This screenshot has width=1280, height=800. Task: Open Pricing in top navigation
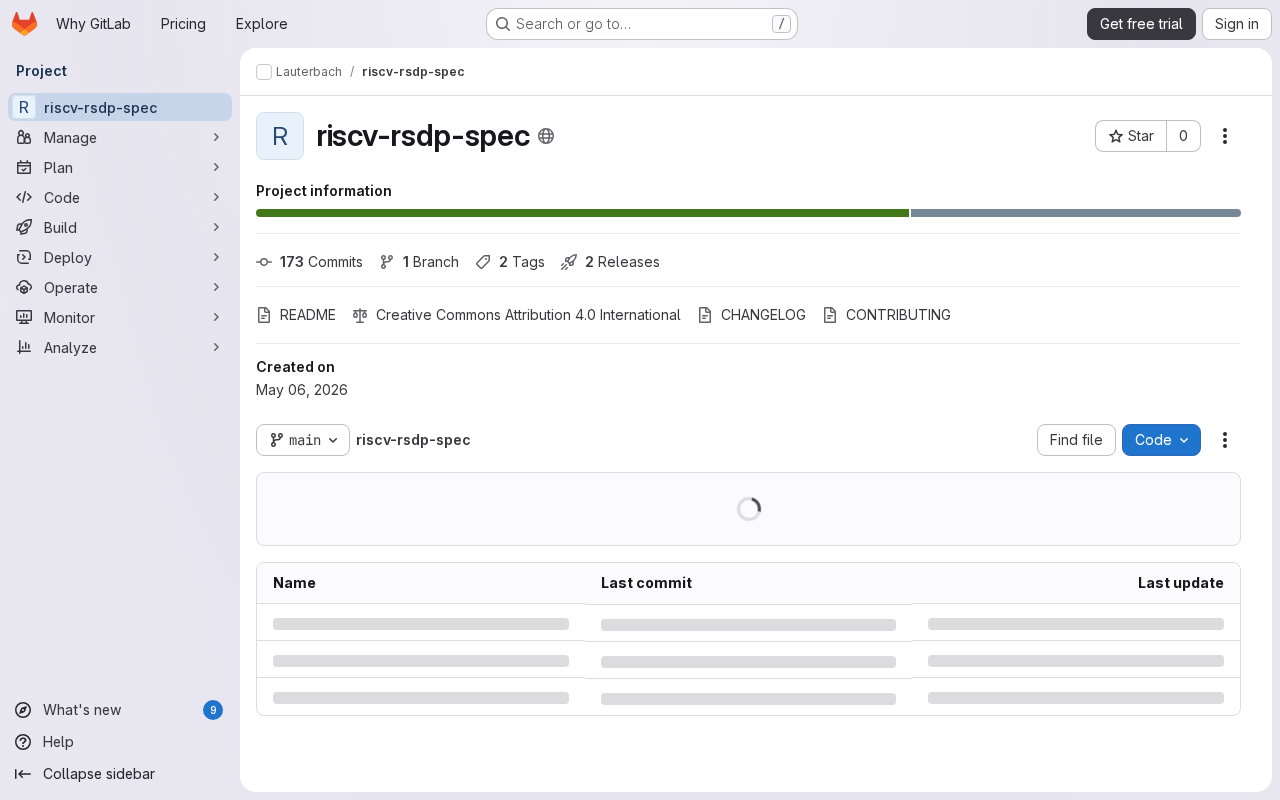183,24
